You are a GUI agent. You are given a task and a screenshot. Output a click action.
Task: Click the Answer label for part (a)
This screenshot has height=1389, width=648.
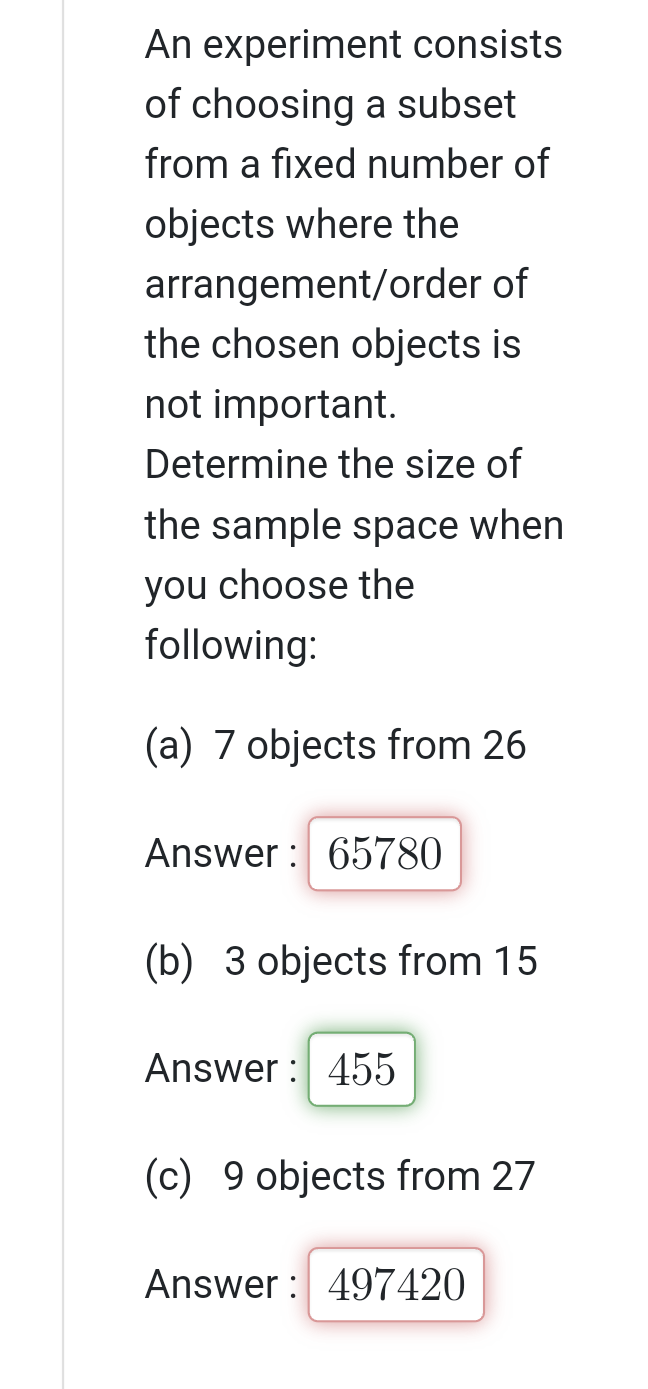click(218, 854)
